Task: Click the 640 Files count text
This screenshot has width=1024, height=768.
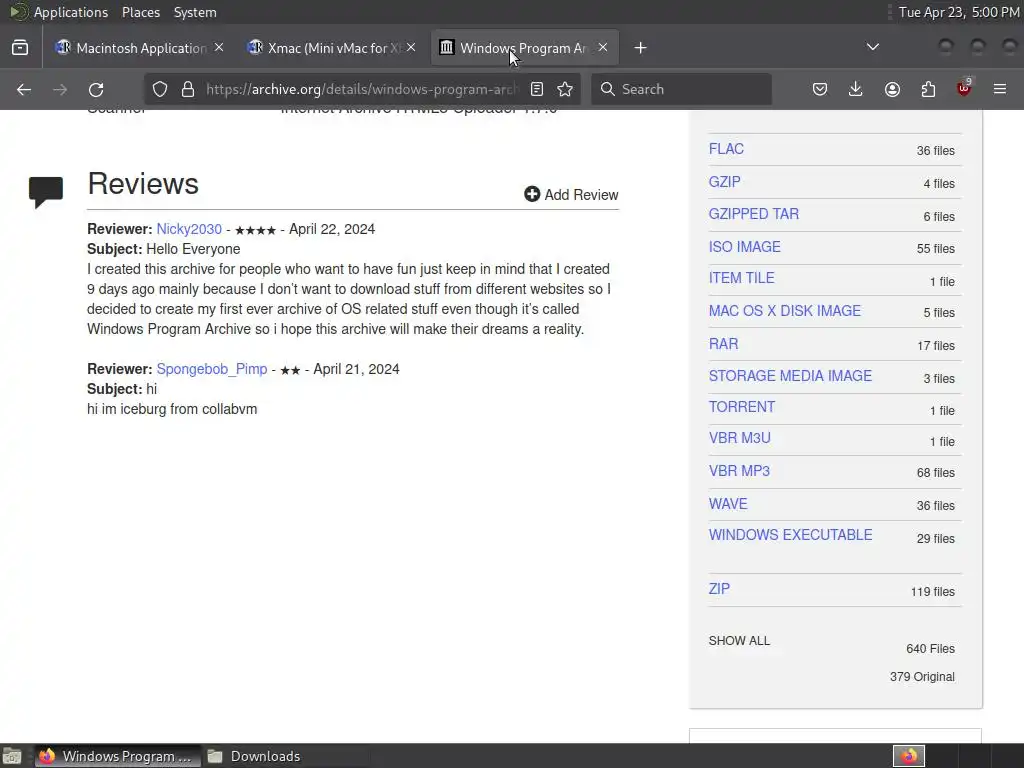Action: point(930,648)
